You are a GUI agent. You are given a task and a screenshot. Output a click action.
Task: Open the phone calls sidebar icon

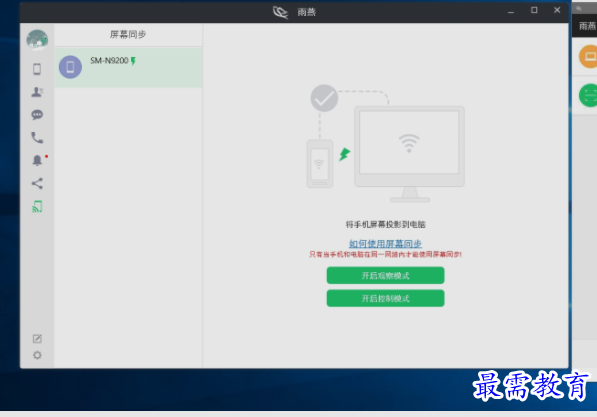click(x=37, y=137)
